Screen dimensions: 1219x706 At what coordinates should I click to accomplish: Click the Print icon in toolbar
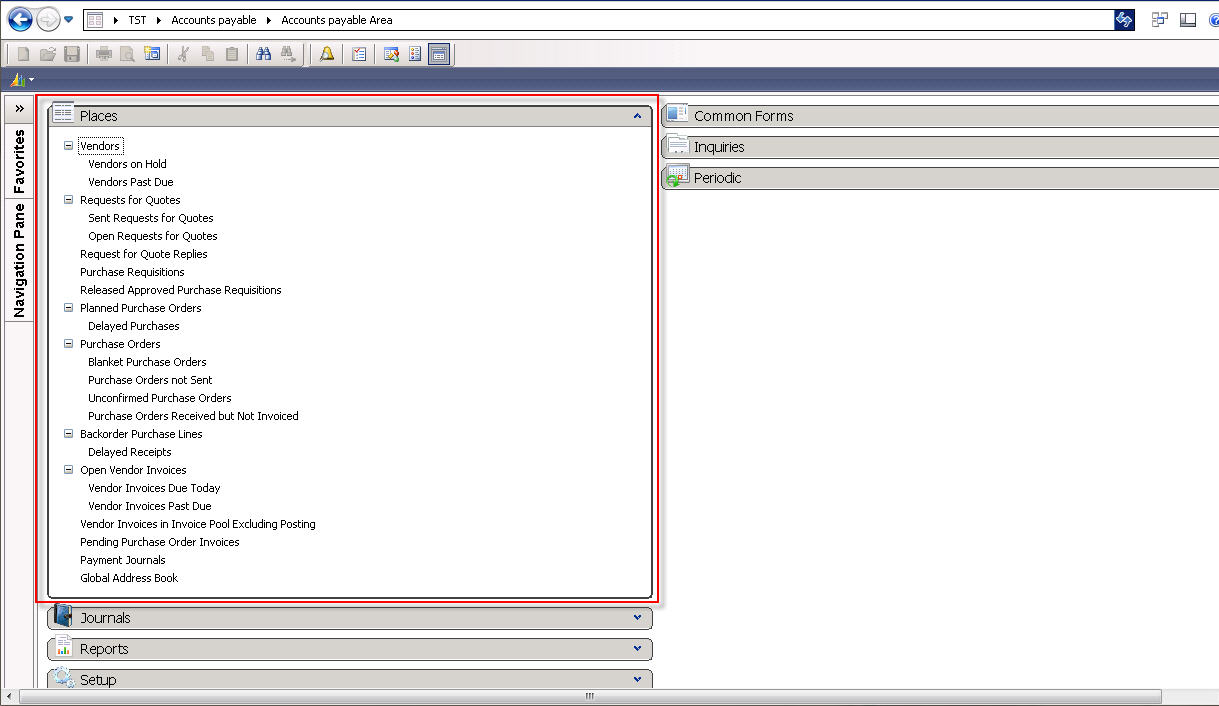(x=104, y=54)
